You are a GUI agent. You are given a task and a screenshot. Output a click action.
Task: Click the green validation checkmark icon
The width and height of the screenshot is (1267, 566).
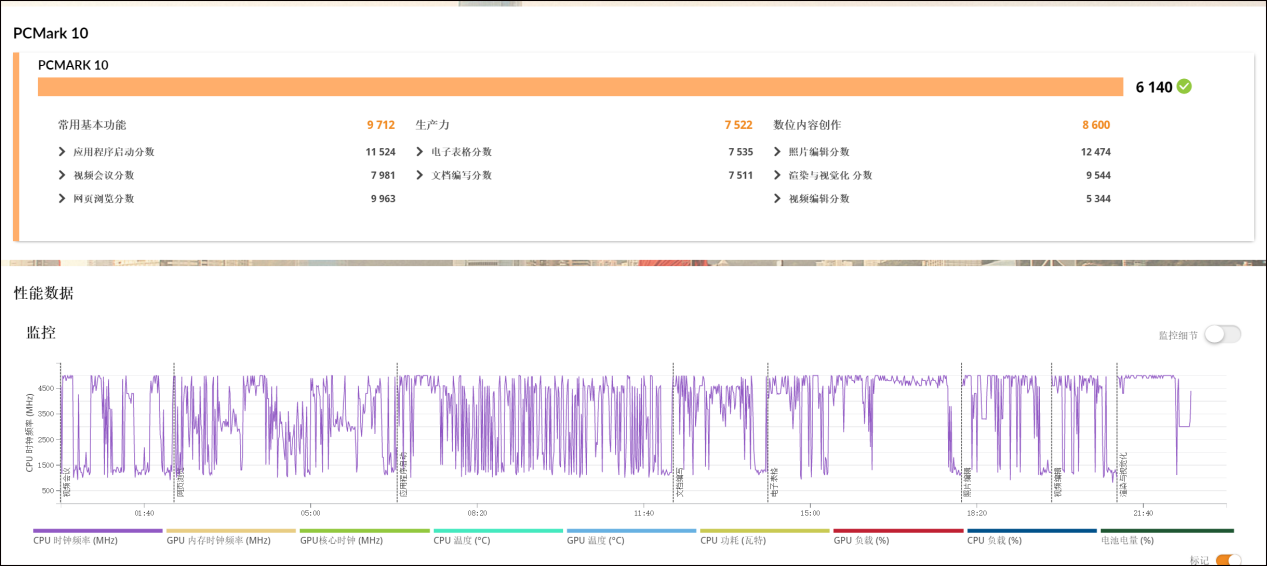pyautogui.click(x=1184, y=87)
